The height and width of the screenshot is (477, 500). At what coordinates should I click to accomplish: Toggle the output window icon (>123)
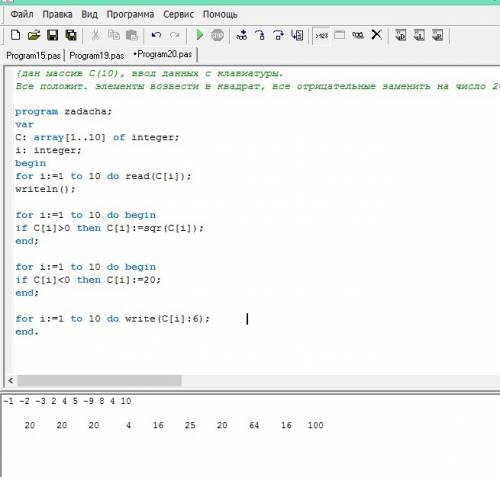tap(321, 35)
